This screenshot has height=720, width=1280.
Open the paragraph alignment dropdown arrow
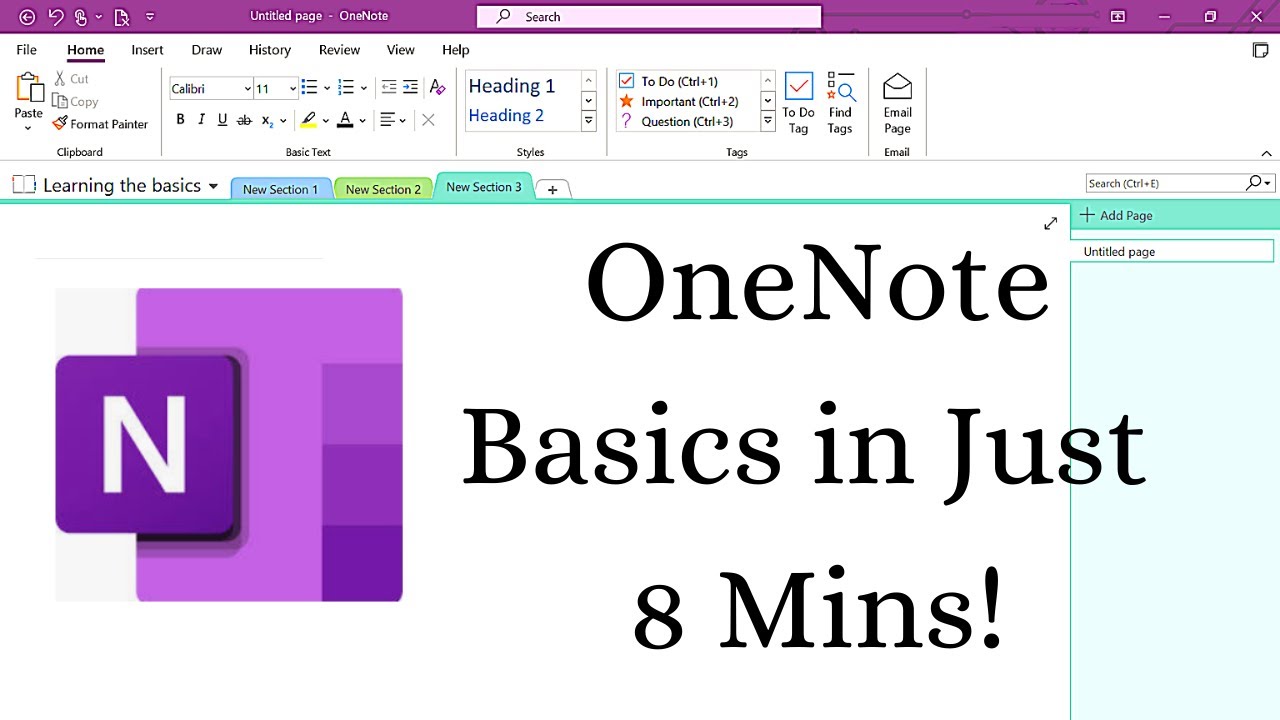tap(402, 121)
